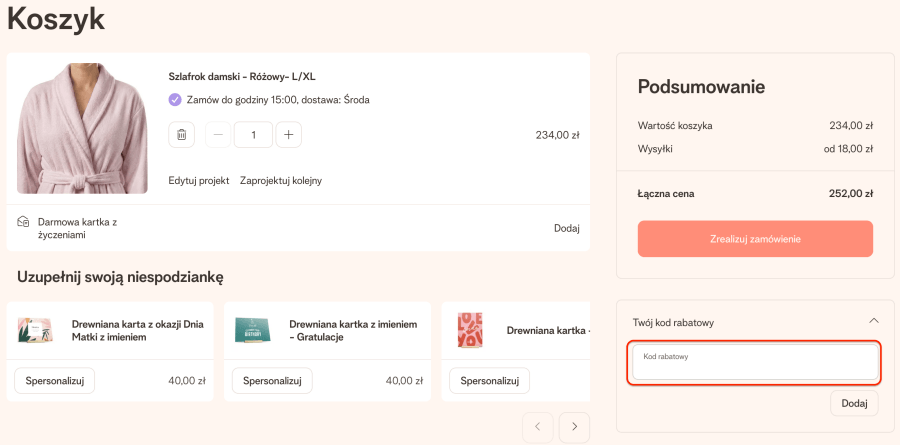Click the quantity field showing 1
This screenshot has height=445, width=900.
click(253, 135)
